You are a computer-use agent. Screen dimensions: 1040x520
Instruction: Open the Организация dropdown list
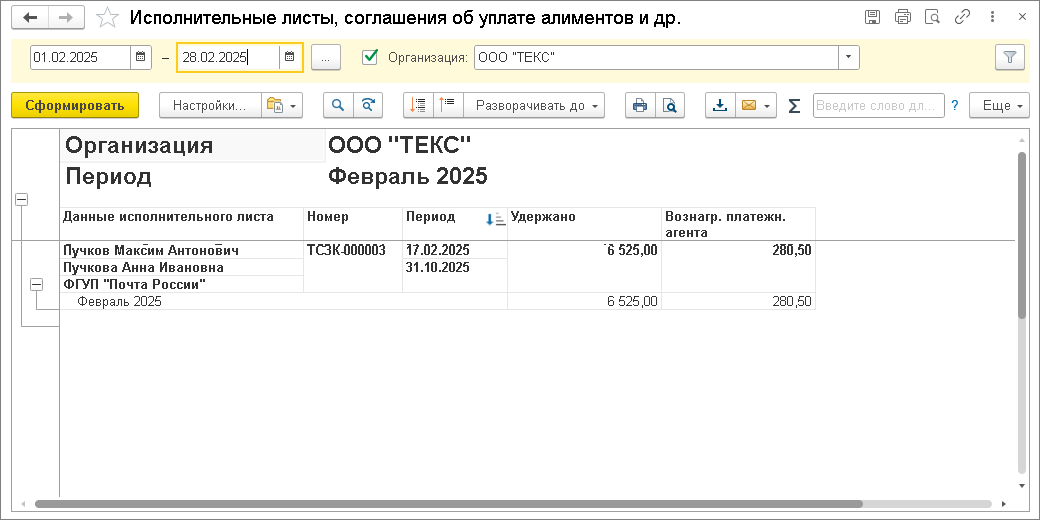tap(849, 57)
